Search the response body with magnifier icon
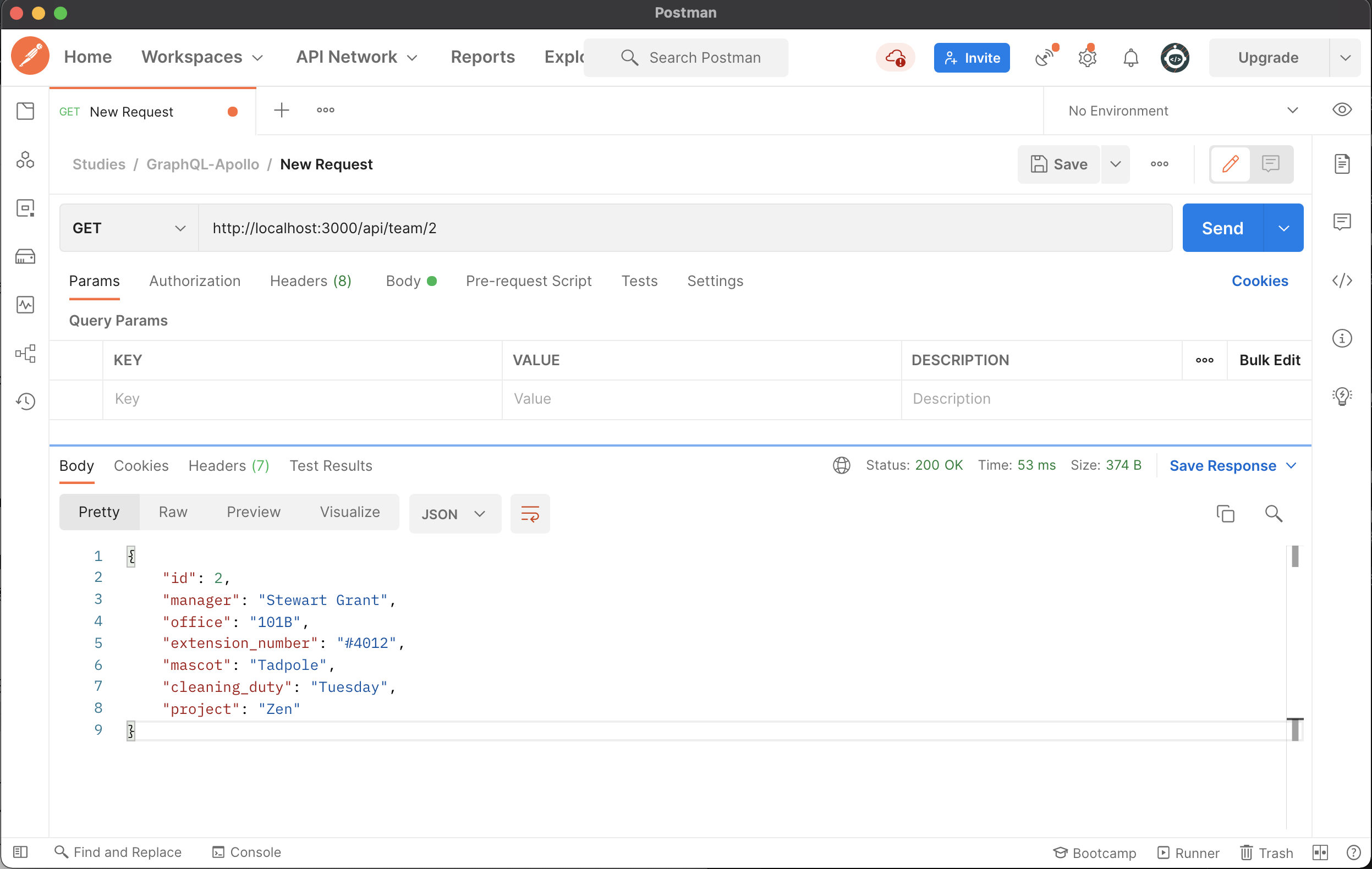This screenshot has height=869, width=1372. 1274,514
